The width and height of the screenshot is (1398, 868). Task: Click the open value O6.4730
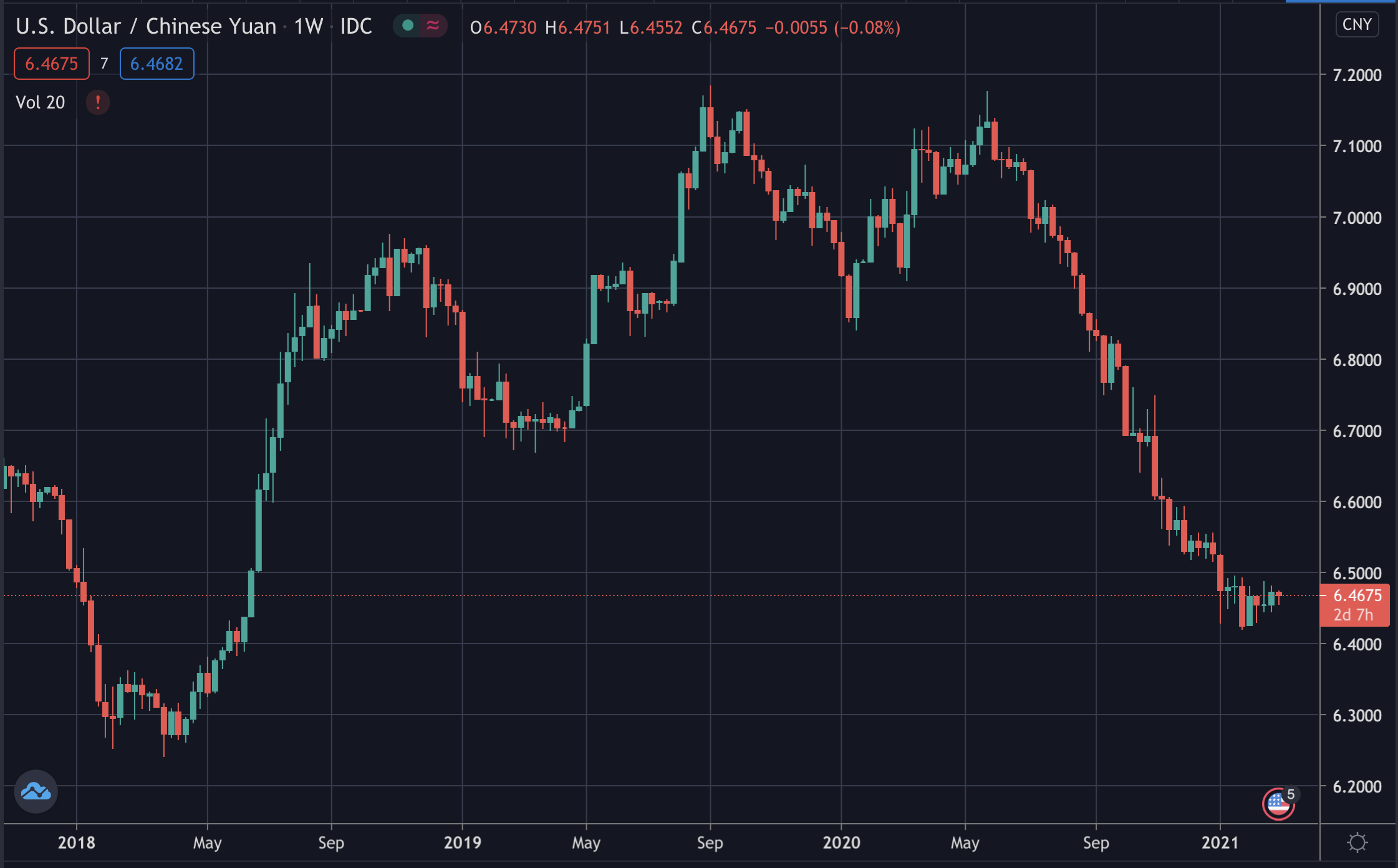pyautogui.click(x=503, y=27)
